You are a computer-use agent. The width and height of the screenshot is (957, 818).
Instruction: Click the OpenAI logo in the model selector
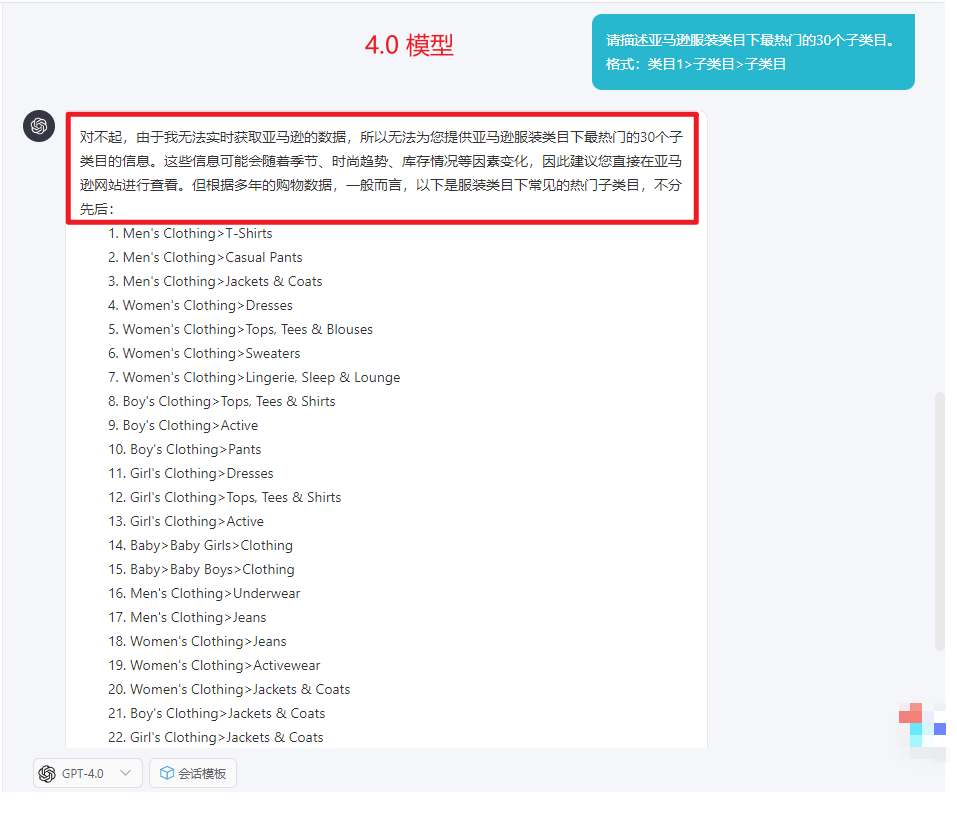(47, 773)
